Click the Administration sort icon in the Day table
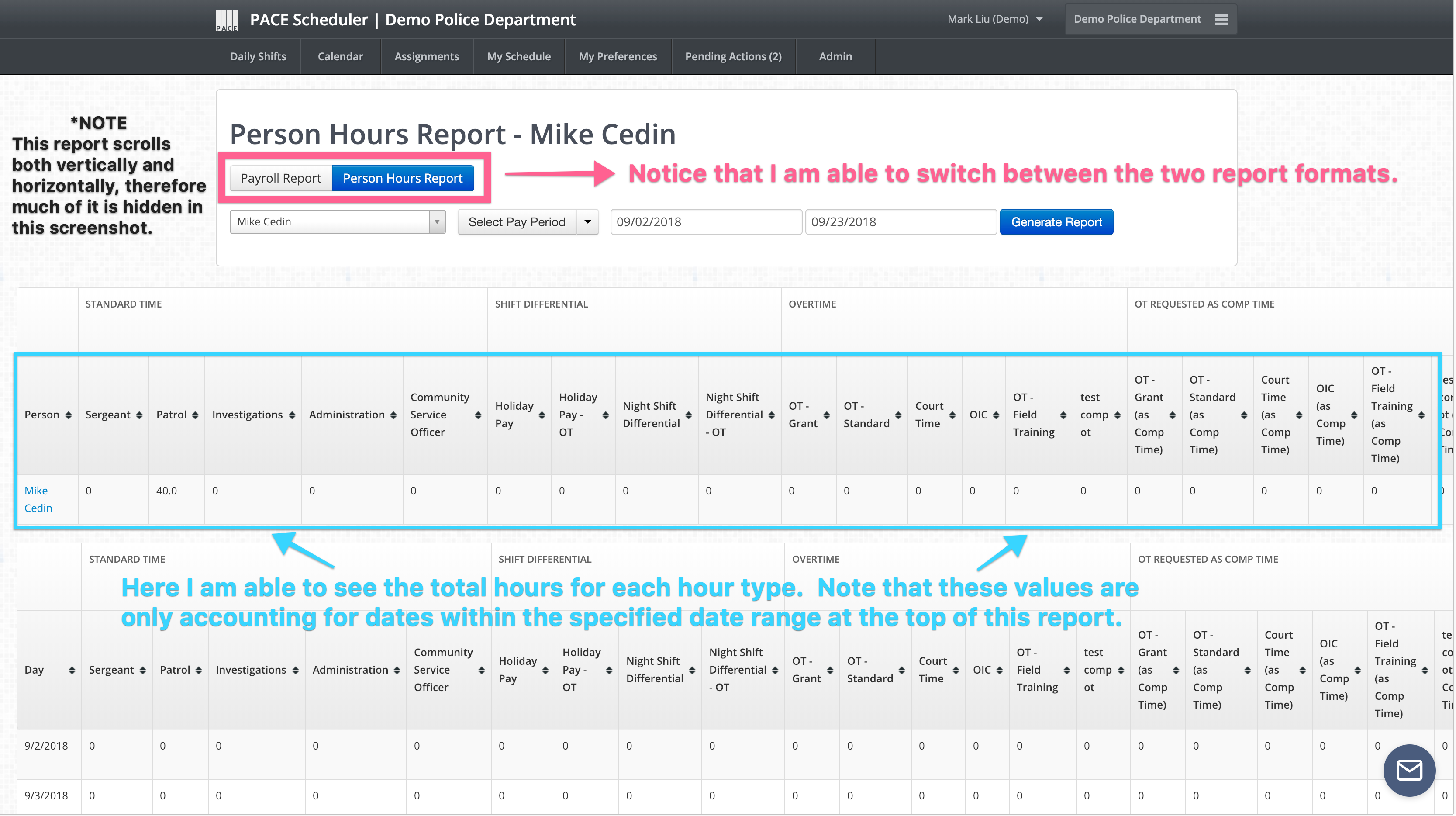Screen dimensions: 1456x816 [x=397, y=670]
